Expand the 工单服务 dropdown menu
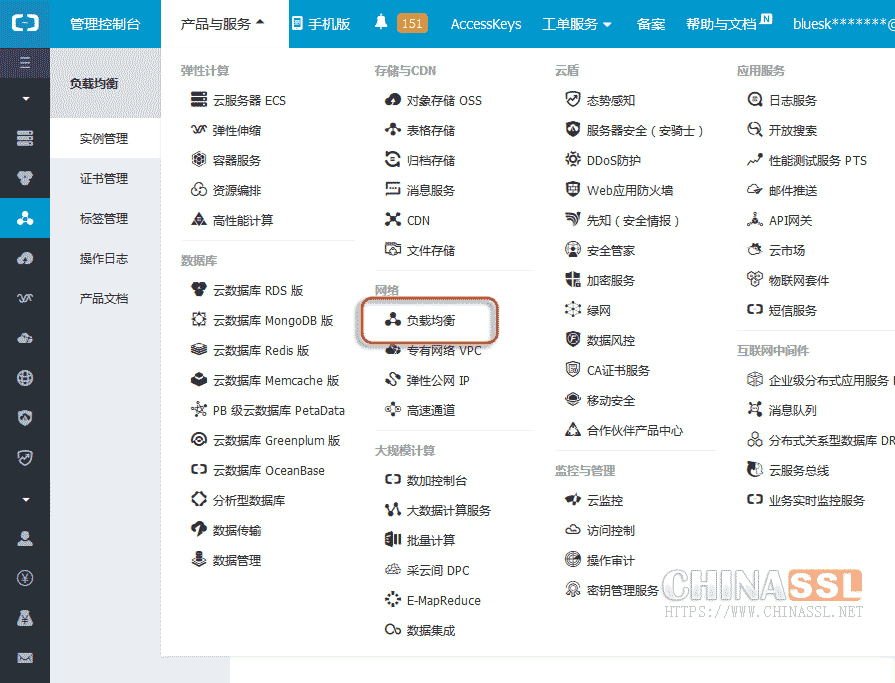Screen dimensions: 895x683 [x=576, y=24]
